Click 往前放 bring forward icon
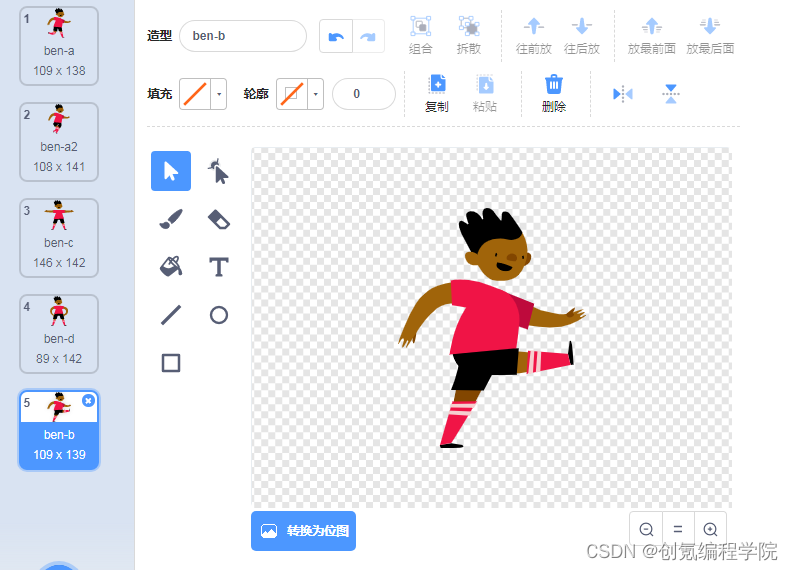Image resolution: width=793 pixels, height=570 pixels. (x=534, y=26)
